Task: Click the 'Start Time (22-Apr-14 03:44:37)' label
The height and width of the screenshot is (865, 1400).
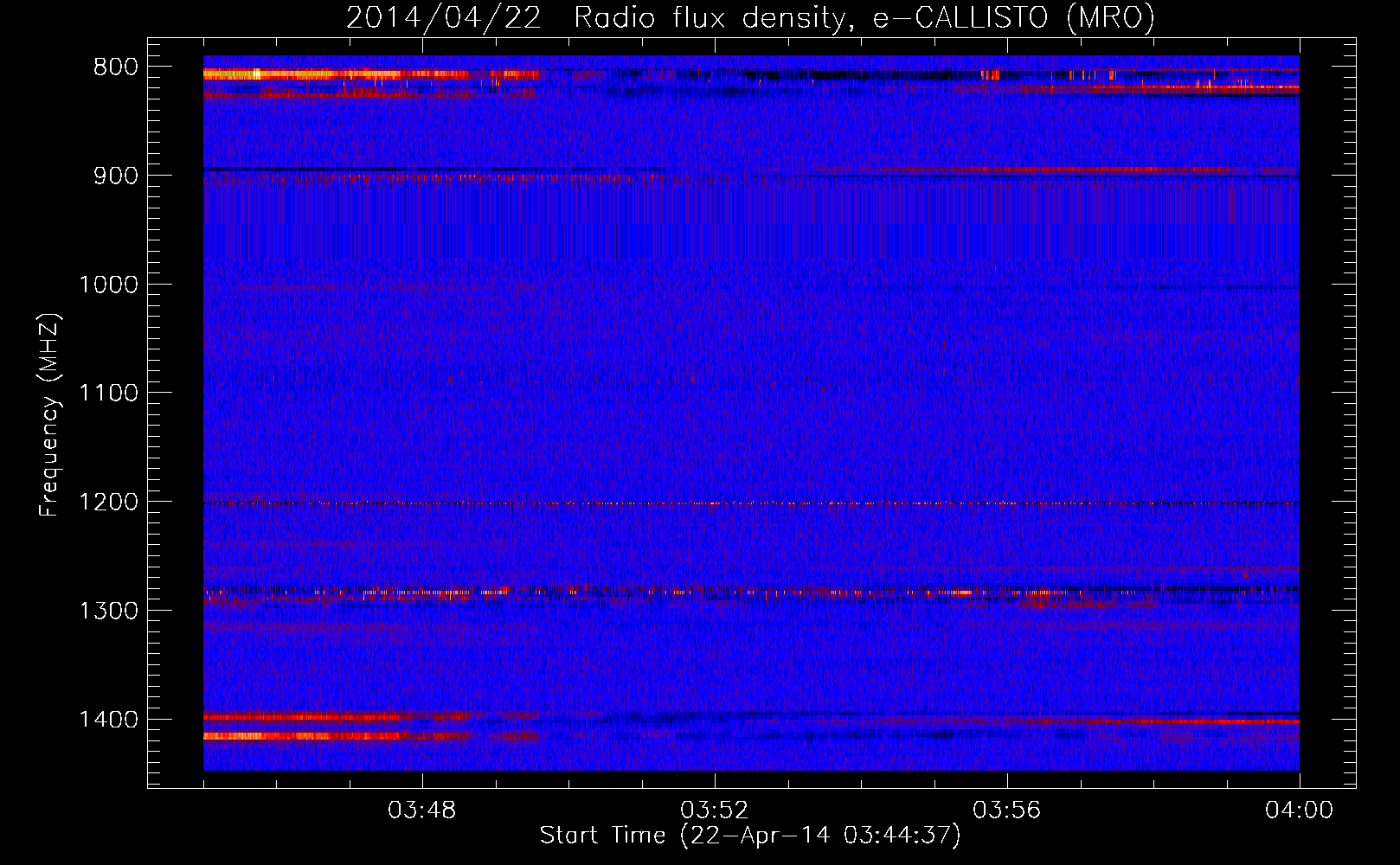Action: click(x=750, y=836)
